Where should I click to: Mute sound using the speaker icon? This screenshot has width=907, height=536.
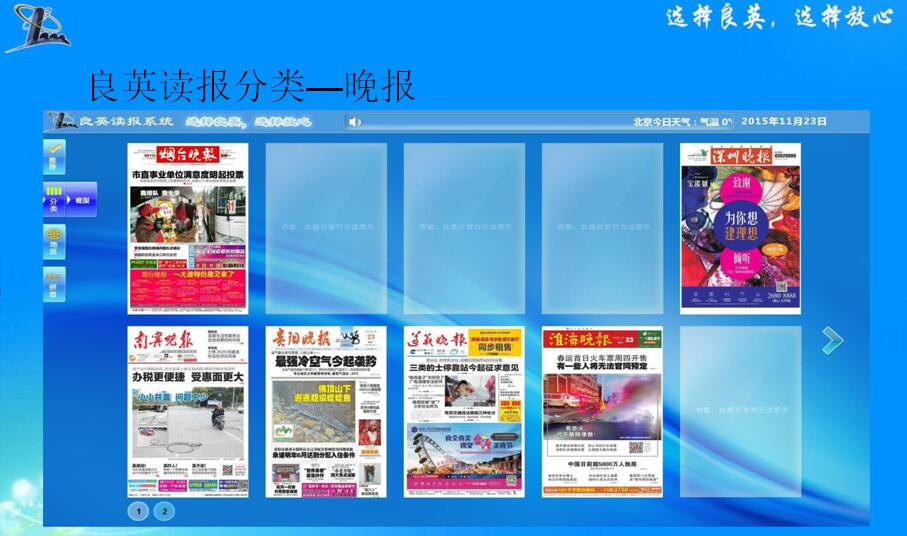click(354, 122)
